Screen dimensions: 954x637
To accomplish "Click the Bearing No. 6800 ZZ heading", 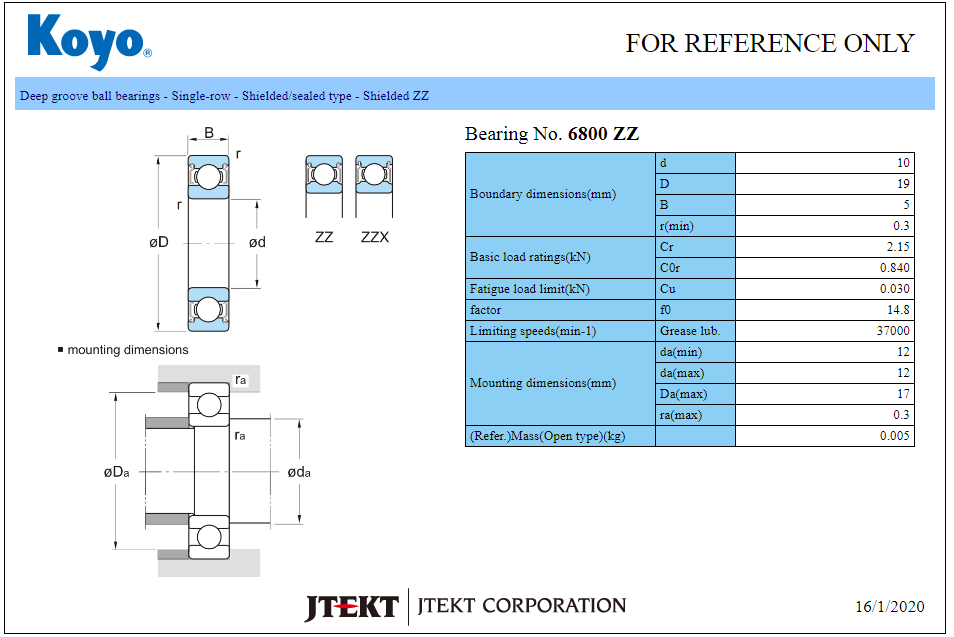I will [552, 134].
